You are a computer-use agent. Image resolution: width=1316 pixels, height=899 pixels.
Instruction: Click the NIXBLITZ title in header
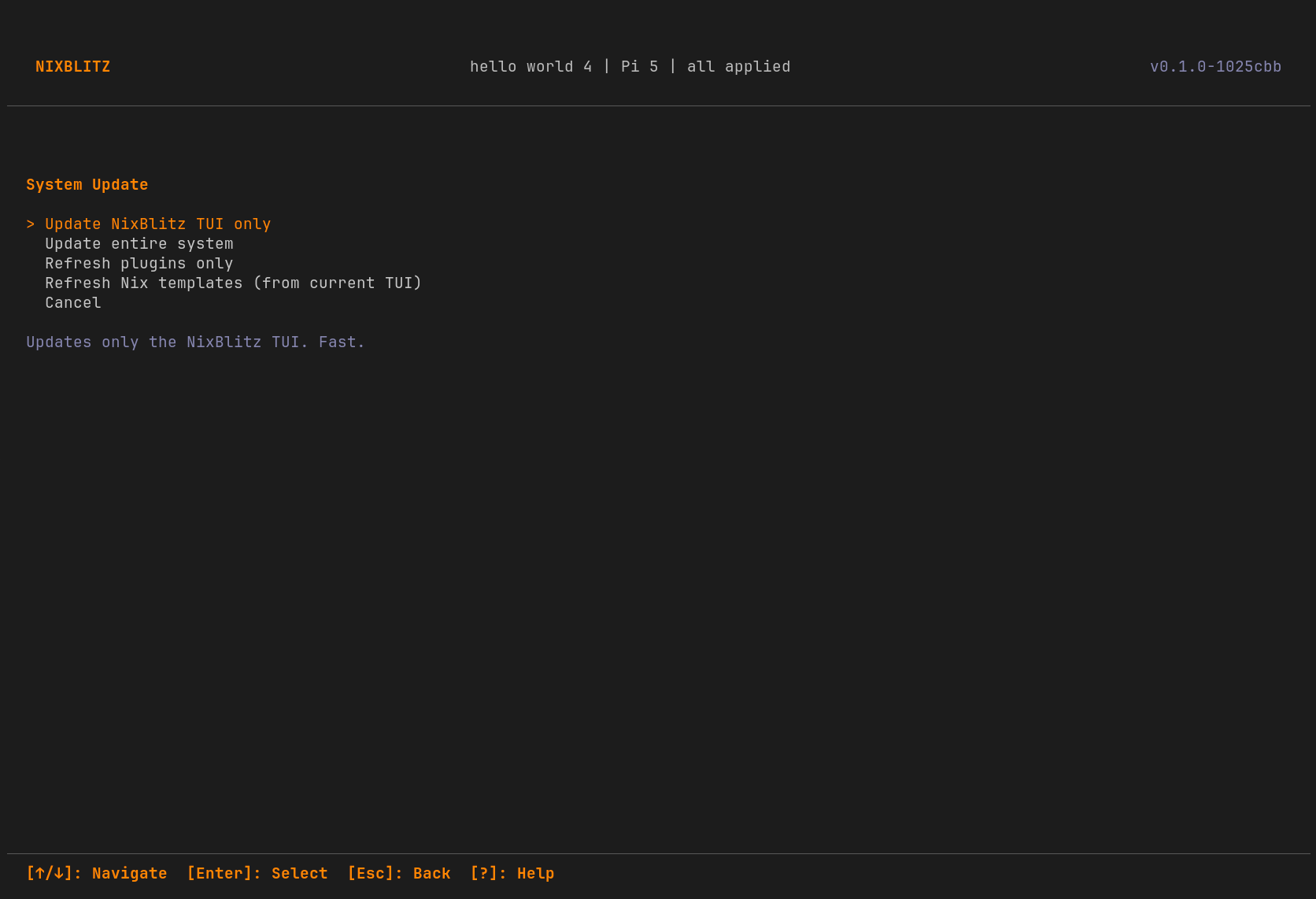coord(73,67)
